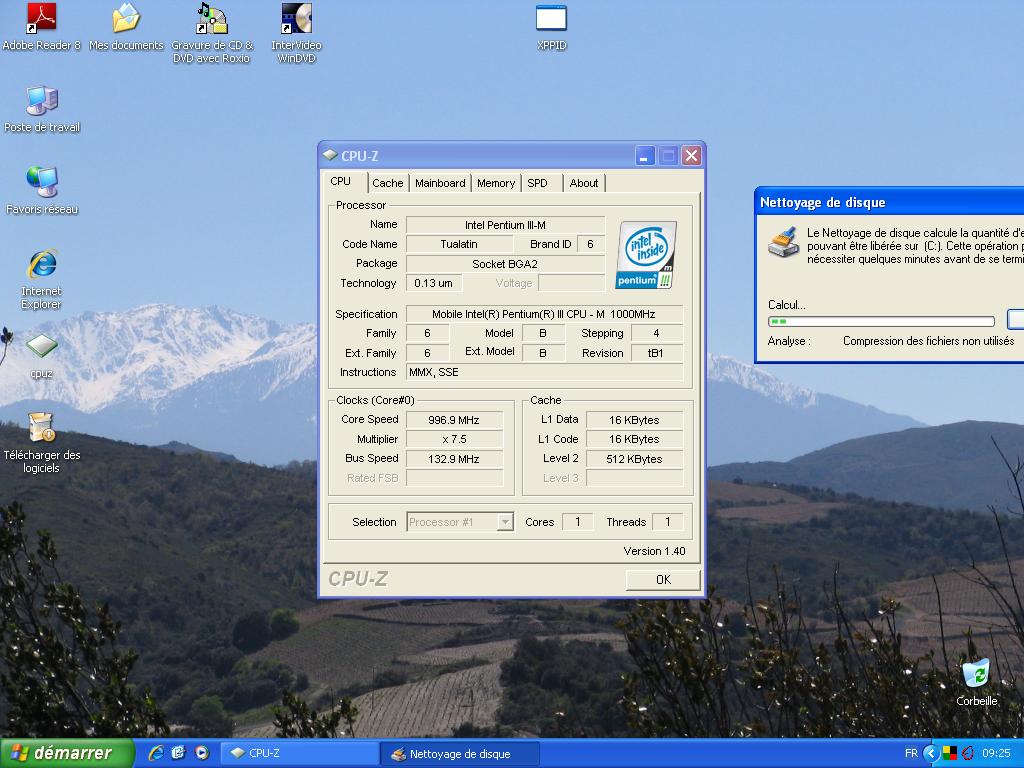Click the Technology value 0.13 um

(434, 283)
